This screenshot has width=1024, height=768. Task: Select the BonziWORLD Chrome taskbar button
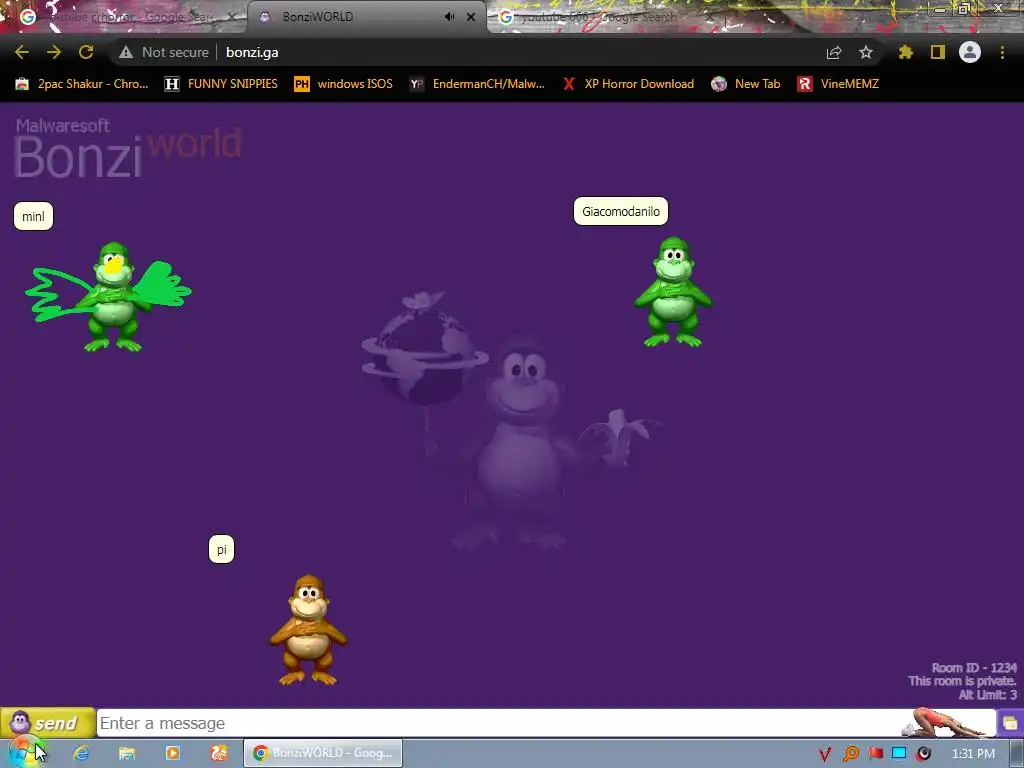click(x=323, y=753)
